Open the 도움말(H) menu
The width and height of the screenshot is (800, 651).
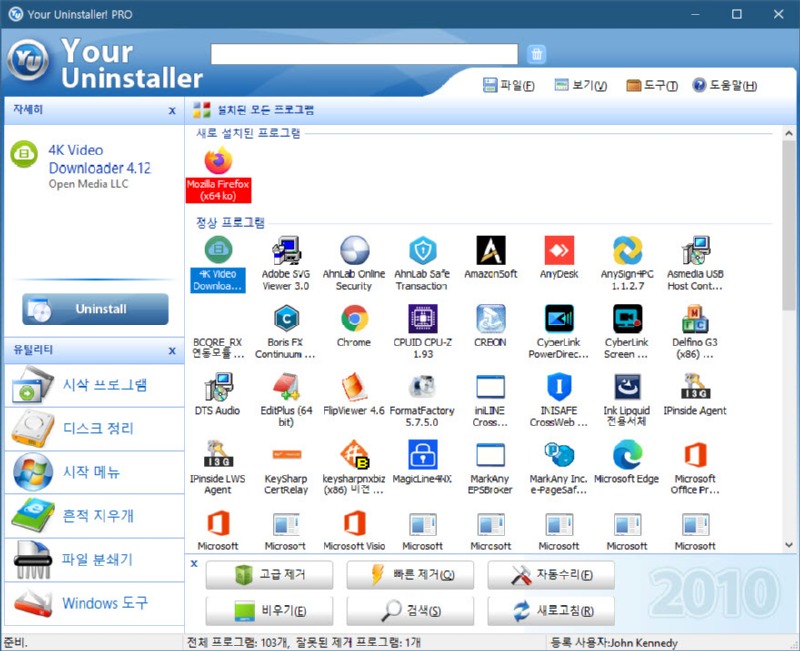coord(724,85)
